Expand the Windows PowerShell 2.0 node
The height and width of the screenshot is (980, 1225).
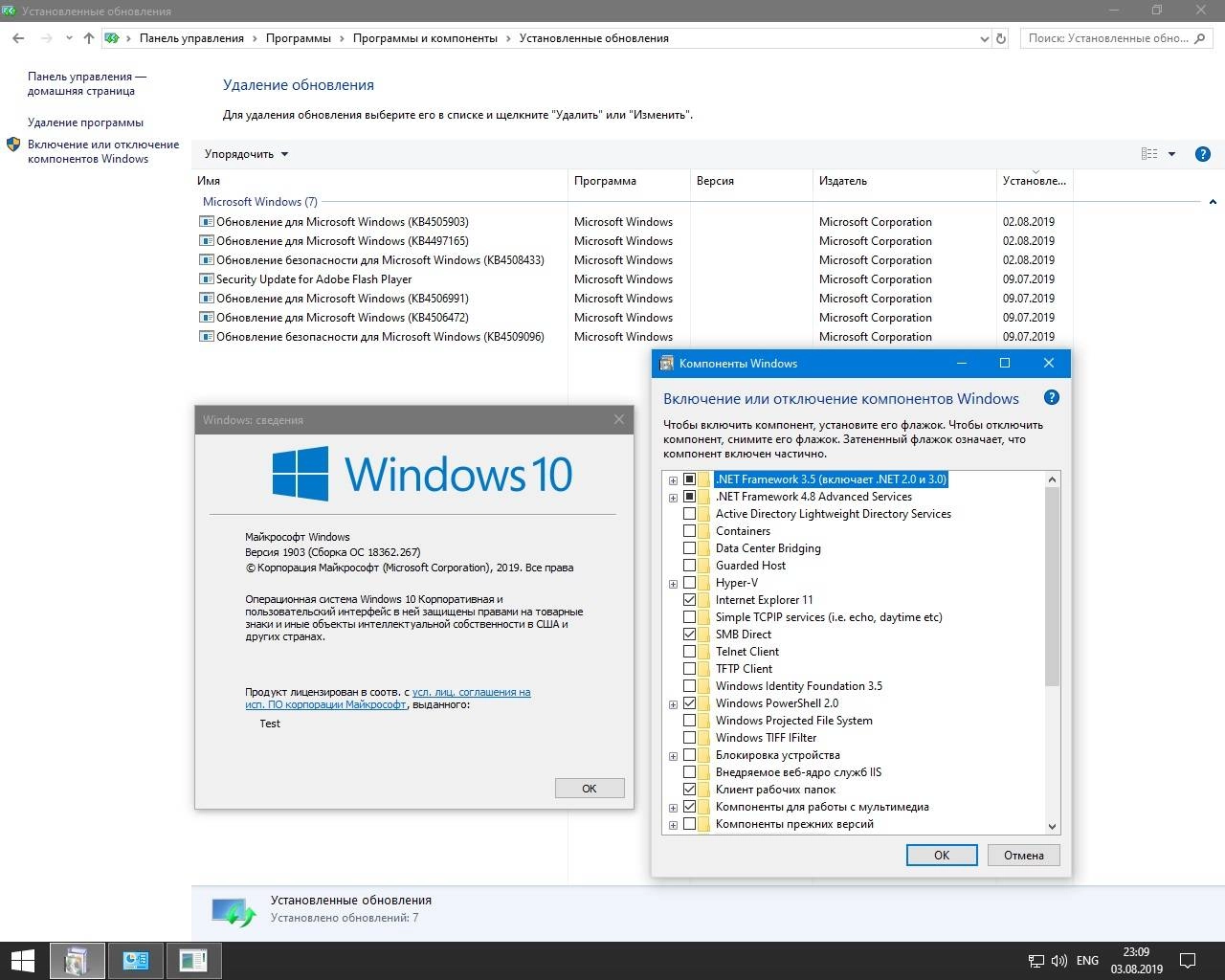point(673,704)
